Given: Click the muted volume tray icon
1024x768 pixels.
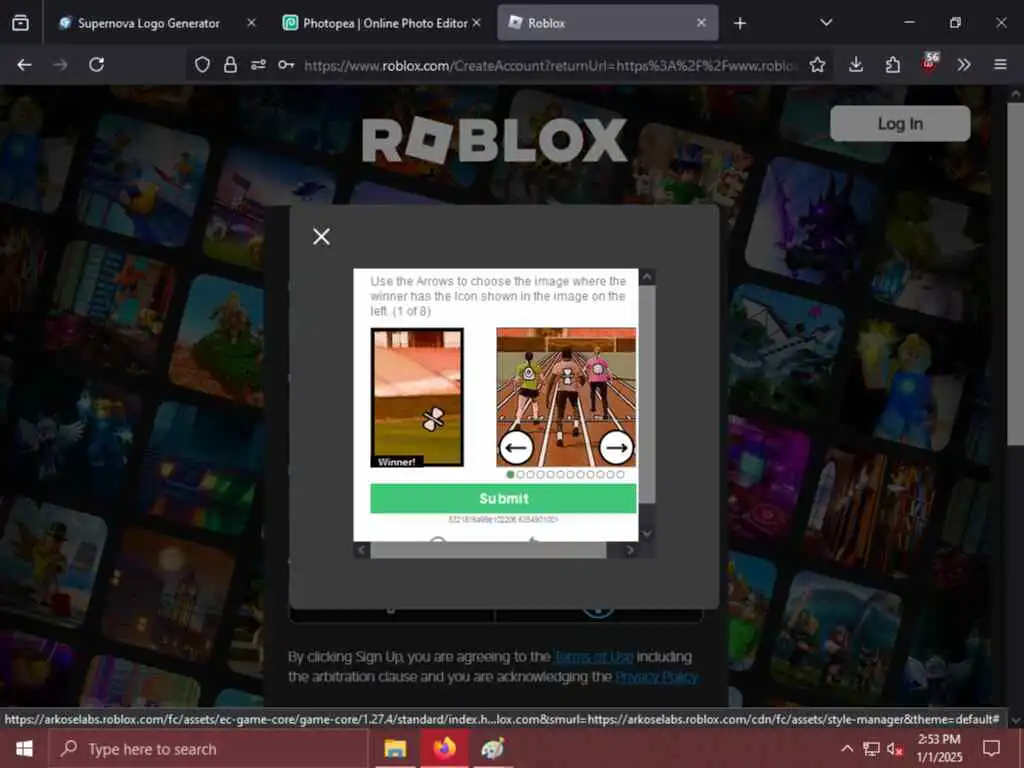Looking at the screenshot, I should click(x=895, y=749).
